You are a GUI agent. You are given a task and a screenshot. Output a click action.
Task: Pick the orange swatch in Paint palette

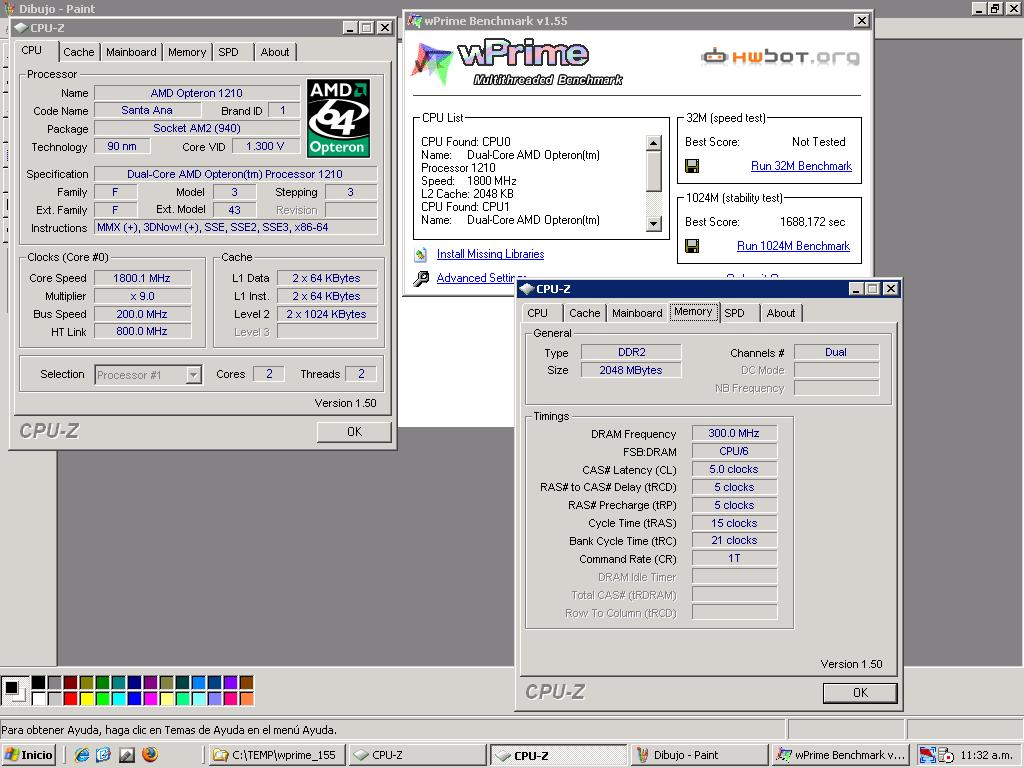(x=246, y=699)
